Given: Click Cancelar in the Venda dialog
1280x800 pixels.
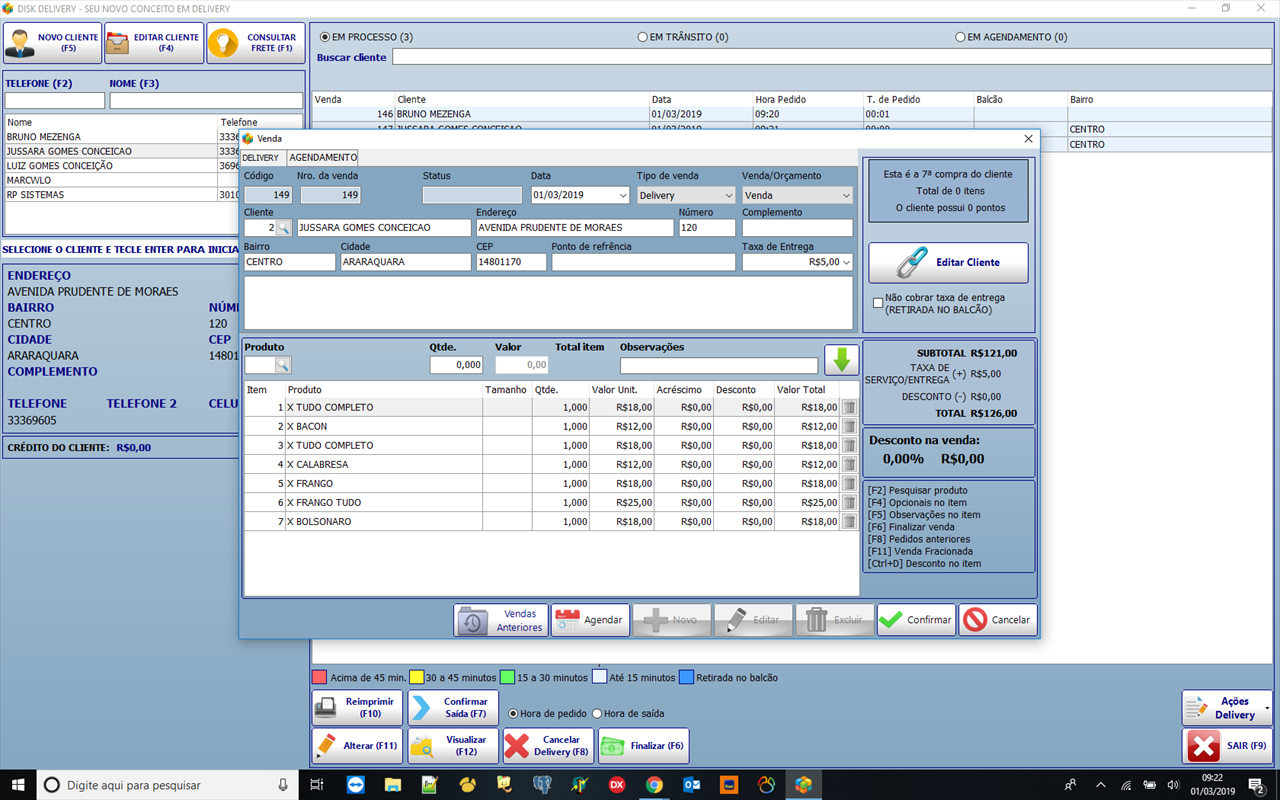Looking at the screenshot, I should pos(997,620).
